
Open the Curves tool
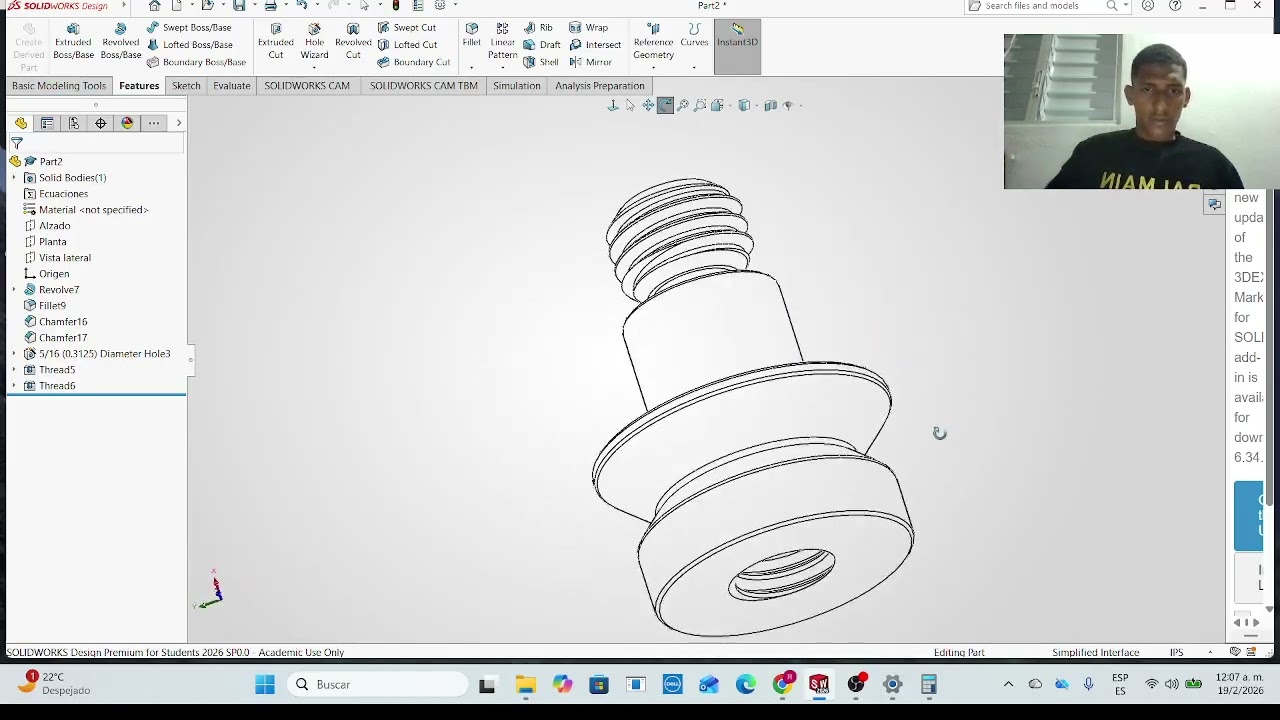694,35
